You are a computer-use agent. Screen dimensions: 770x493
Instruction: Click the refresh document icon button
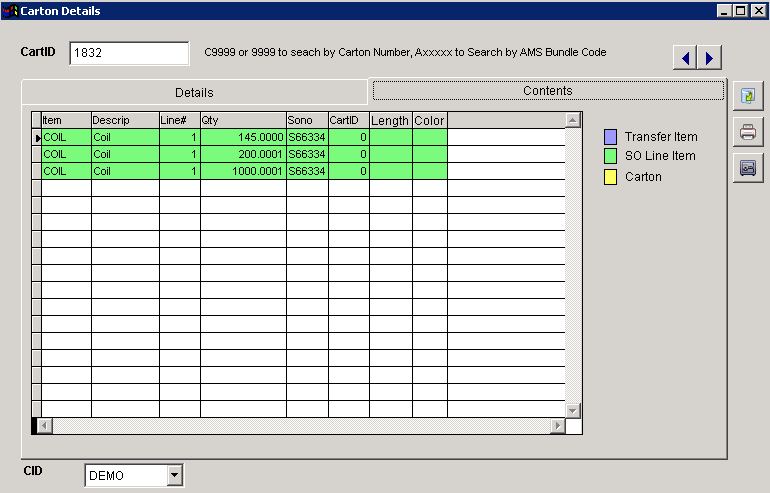(x=746, y=96)
